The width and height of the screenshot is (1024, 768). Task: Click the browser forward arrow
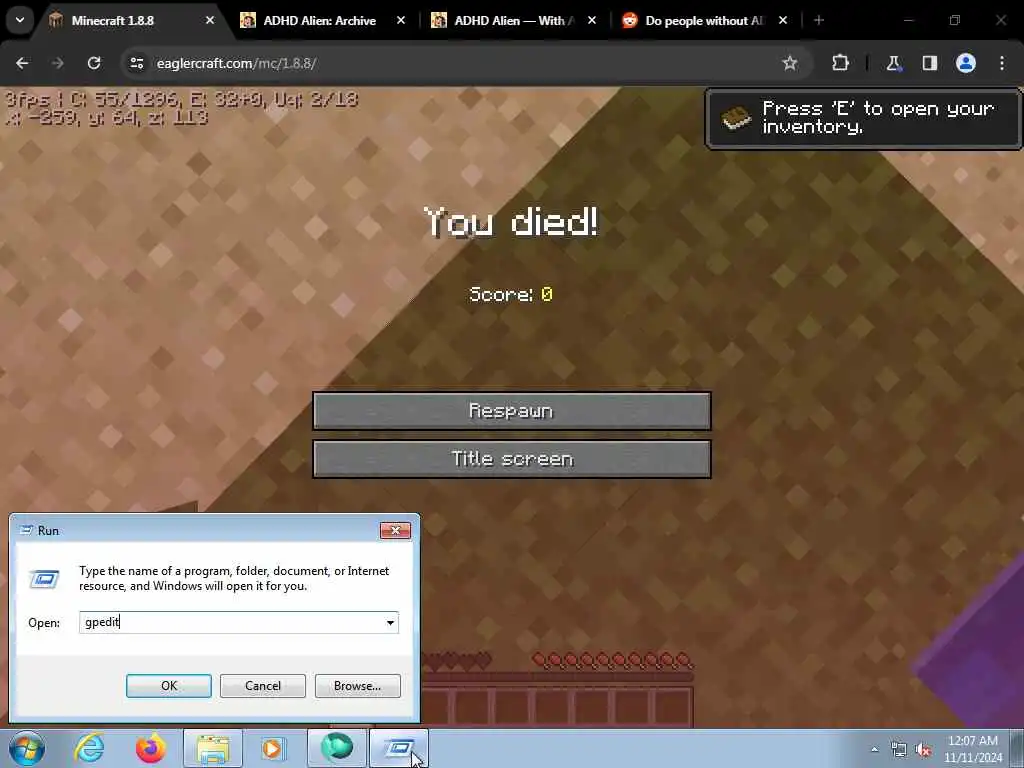pyautogui.click(x=57, y=63)
